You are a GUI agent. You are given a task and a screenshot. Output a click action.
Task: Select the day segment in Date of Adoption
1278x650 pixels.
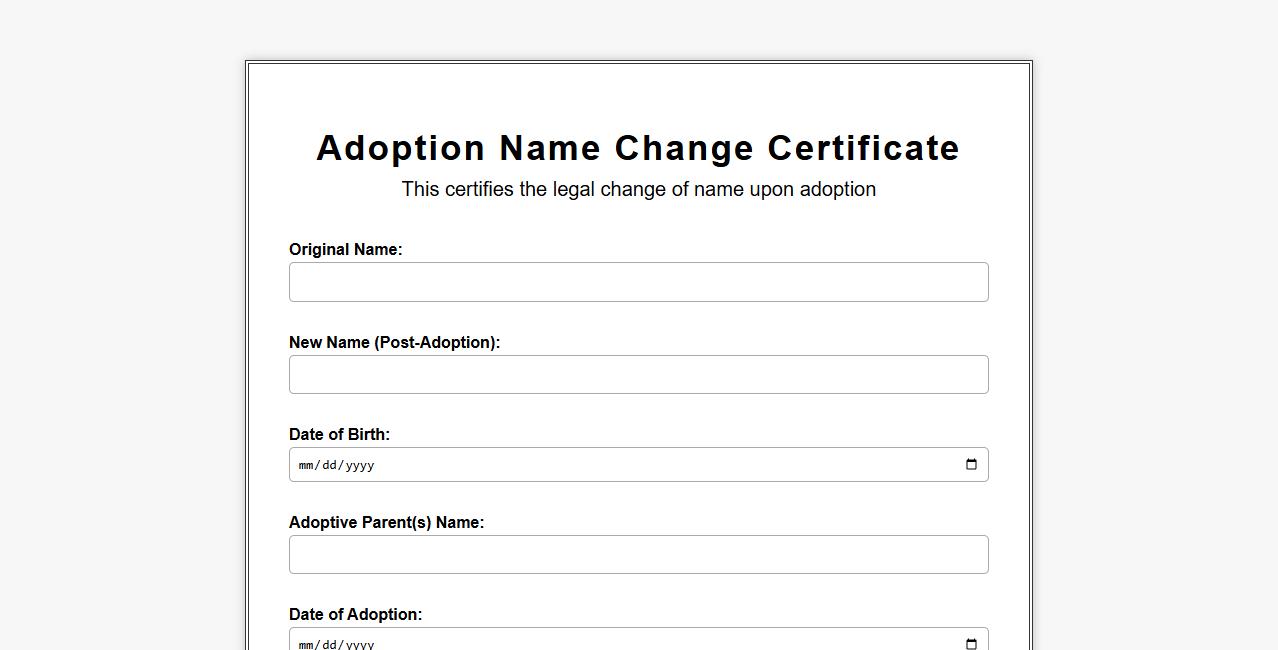click(330, 645)
